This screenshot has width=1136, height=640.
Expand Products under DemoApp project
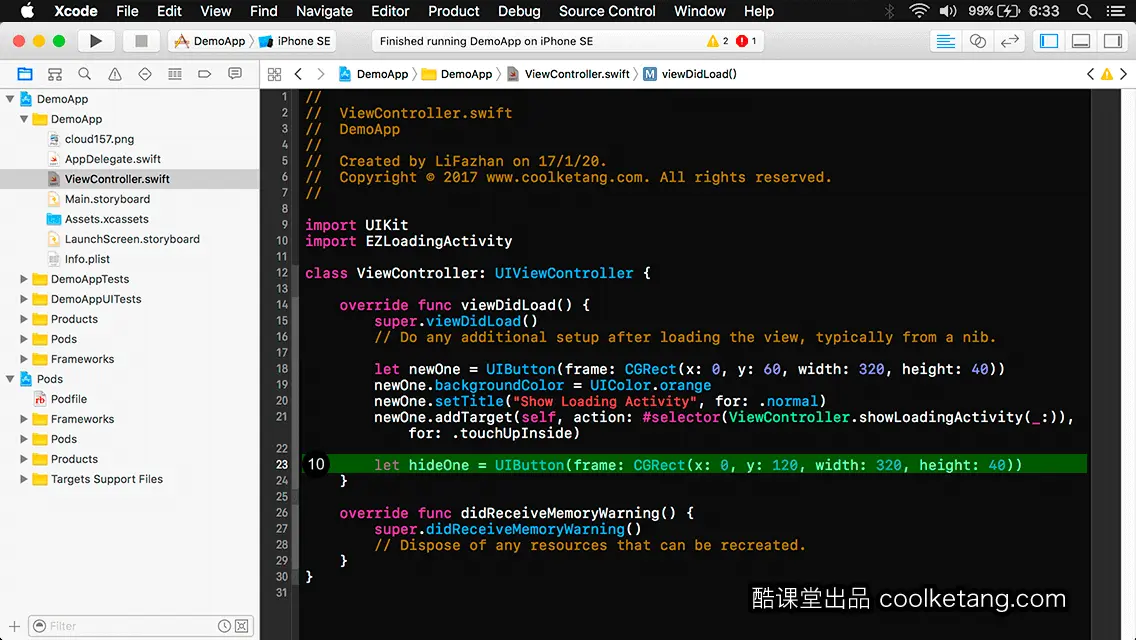[x=24, y=319]
